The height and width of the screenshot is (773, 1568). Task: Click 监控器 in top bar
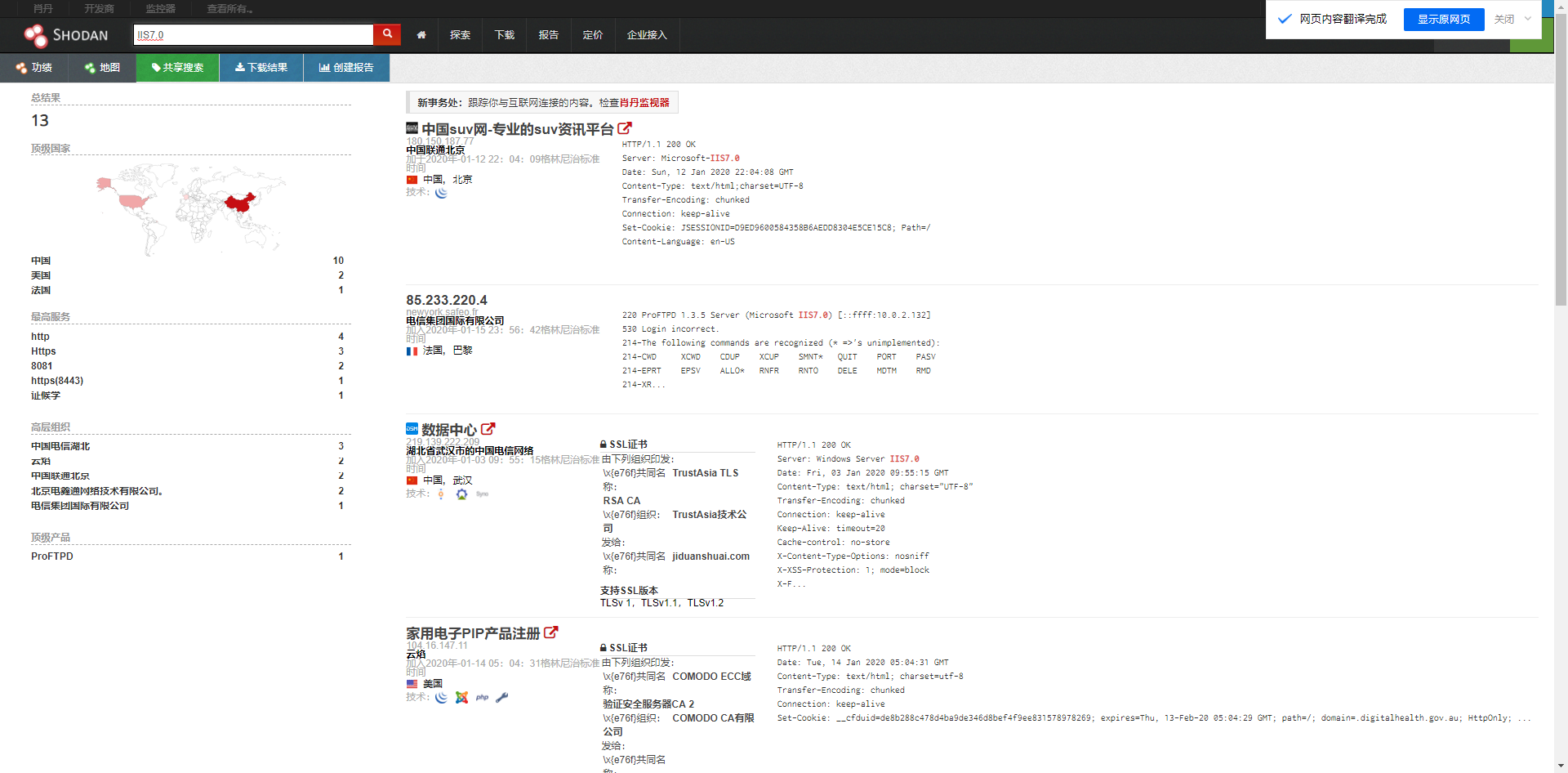coord(161,9)
